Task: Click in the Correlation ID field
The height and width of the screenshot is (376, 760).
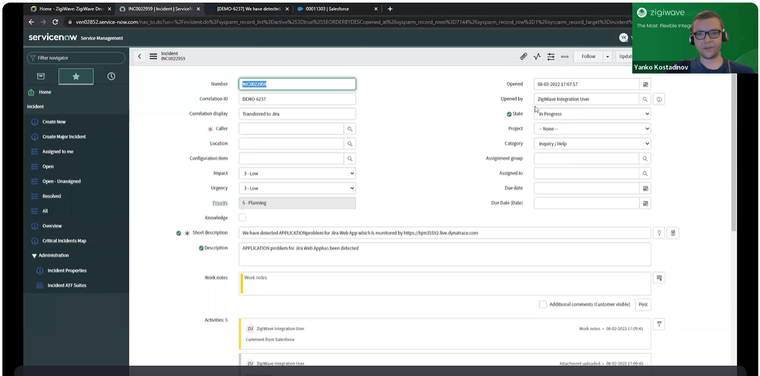Action: click(297, 99)
